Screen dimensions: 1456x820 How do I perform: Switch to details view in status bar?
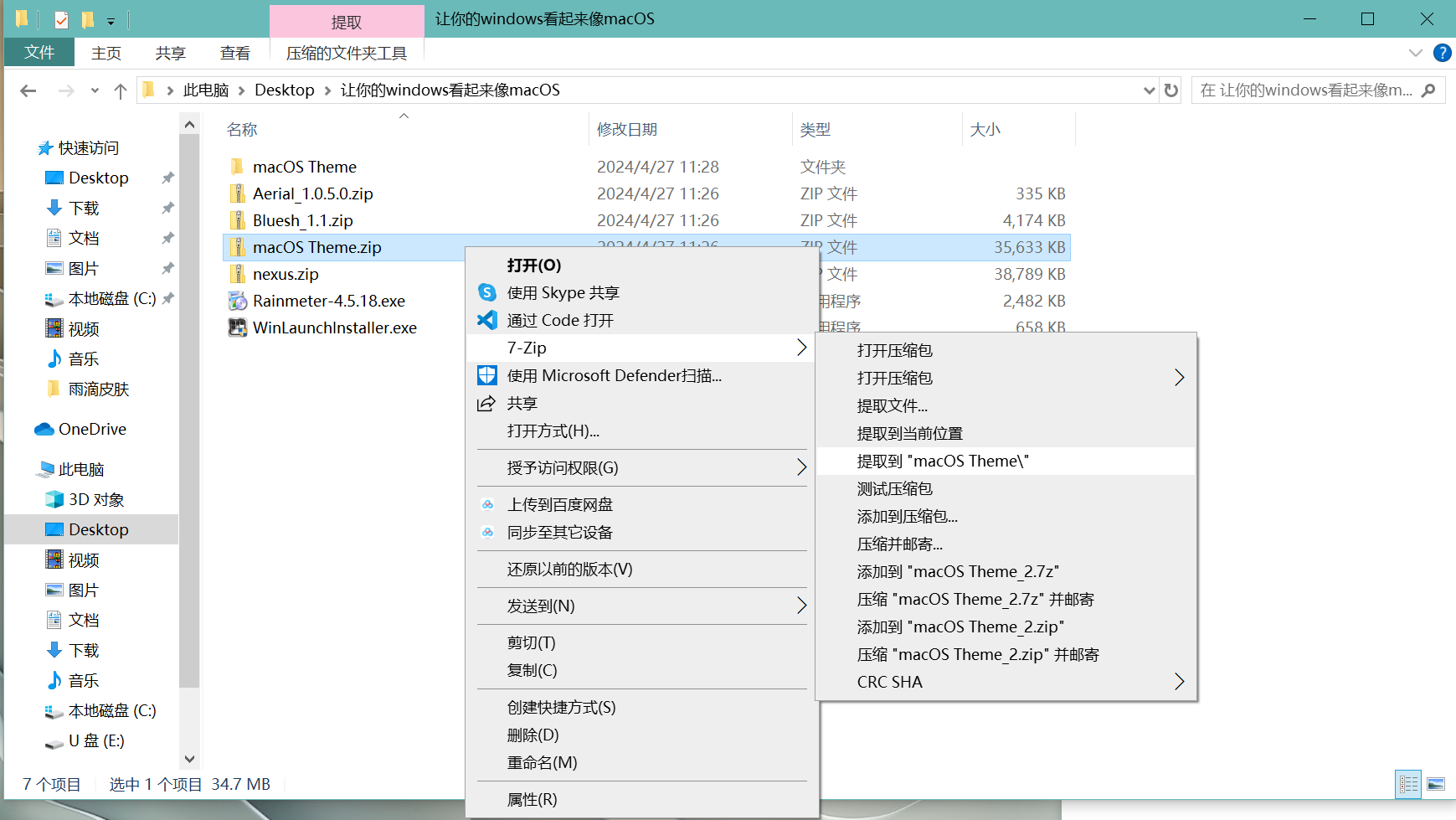point(1409,784)
